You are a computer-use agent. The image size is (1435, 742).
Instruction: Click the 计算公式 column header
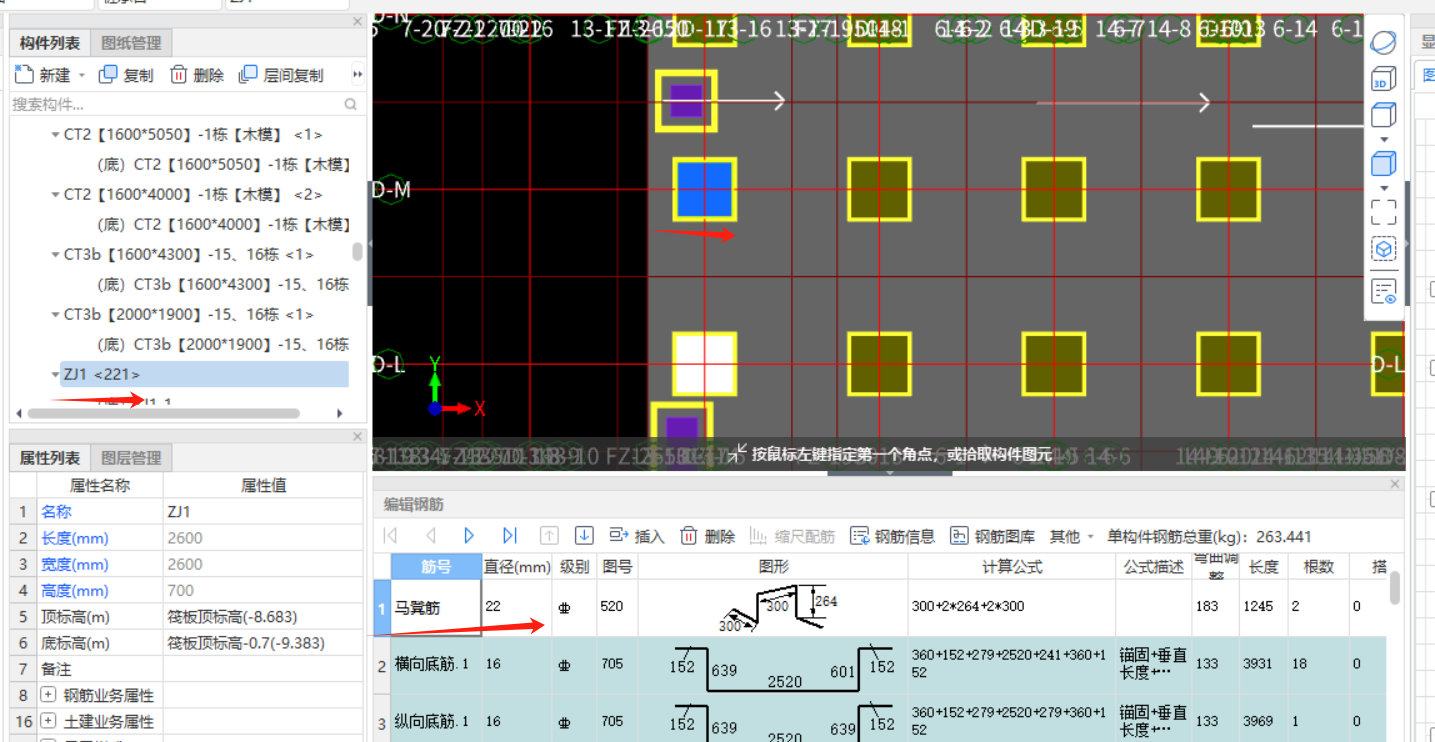[x=1012, y=566]
